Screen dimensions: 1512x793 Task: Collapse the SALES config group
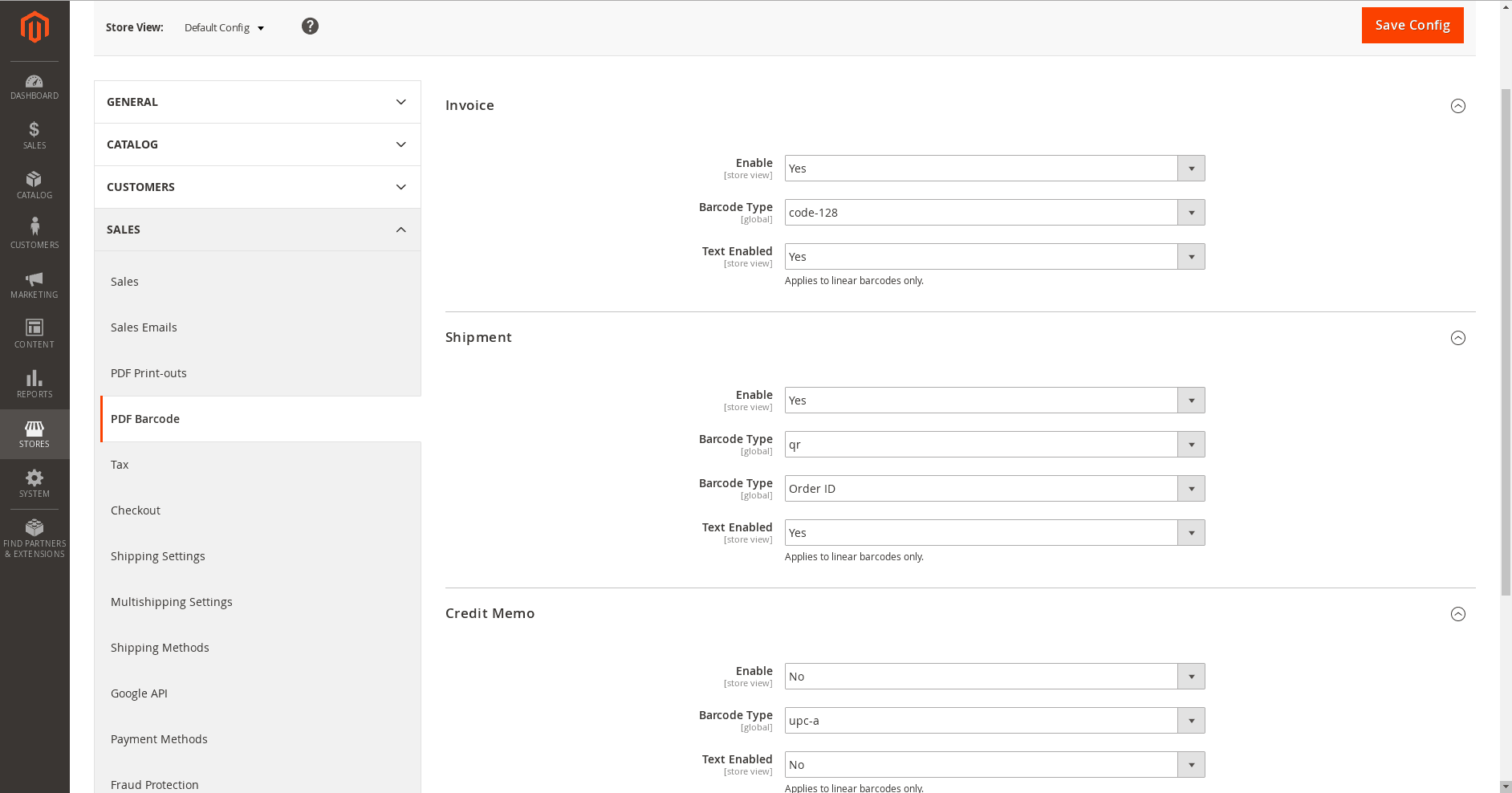click(x=258, y=230)
